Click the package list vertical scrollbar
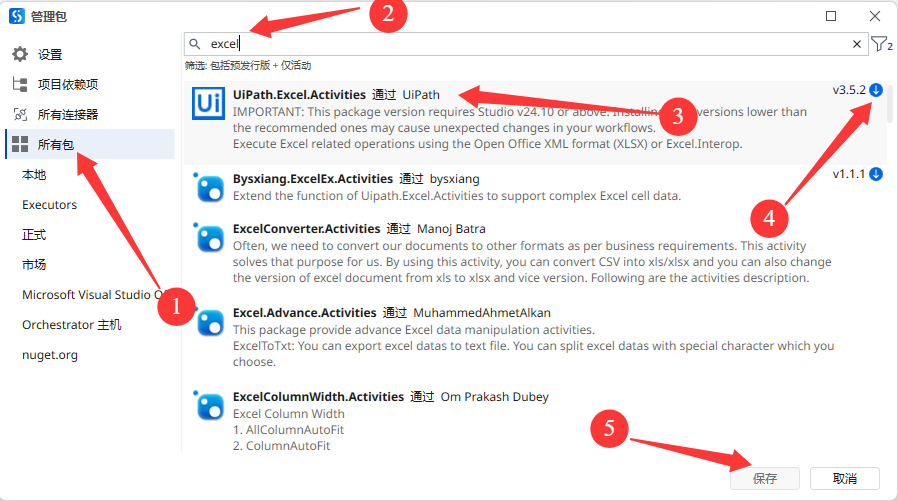 (890, 106)
